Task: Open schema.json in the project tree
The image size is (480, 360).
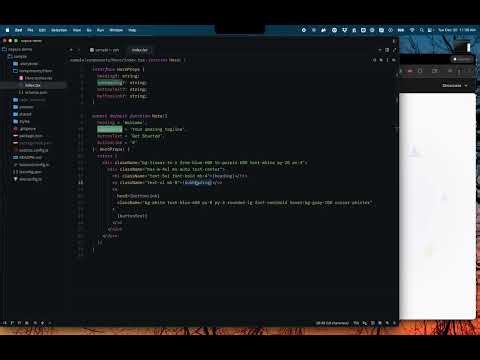Action: pyautogui.click(x=33, y=92)
